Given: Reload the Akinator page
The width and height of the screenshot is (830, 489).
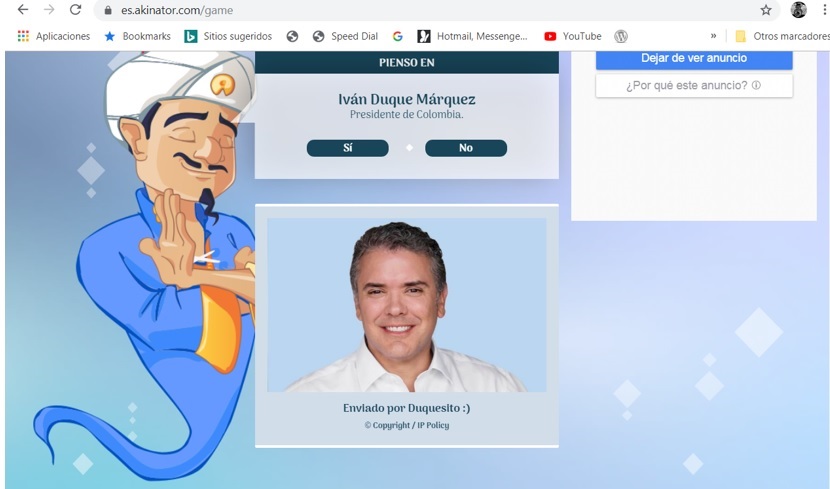Looking at the screenshot, I should (x=75, y=10).
